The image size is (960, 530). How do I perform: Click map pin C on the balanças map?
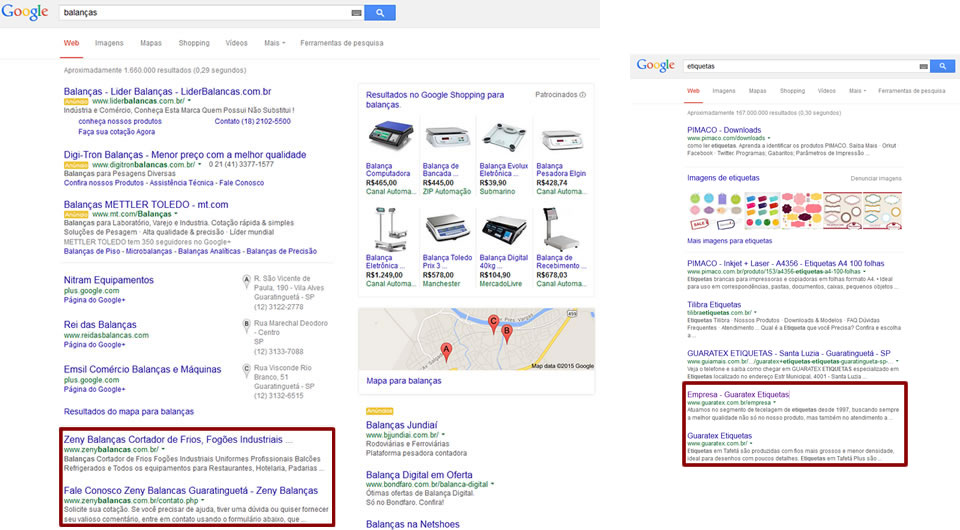pos(493,324)
